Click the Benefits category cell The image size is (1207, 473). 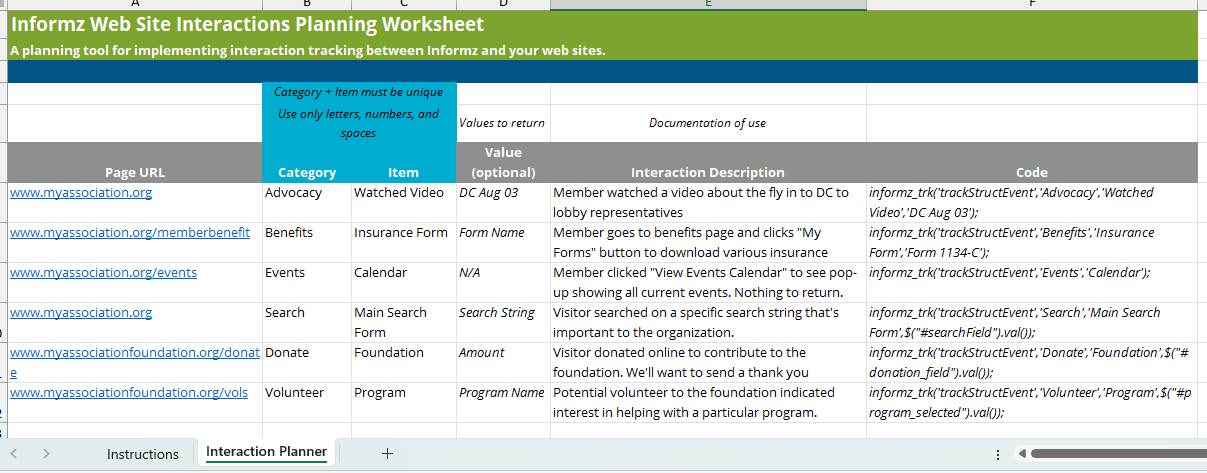coord(307,242)
